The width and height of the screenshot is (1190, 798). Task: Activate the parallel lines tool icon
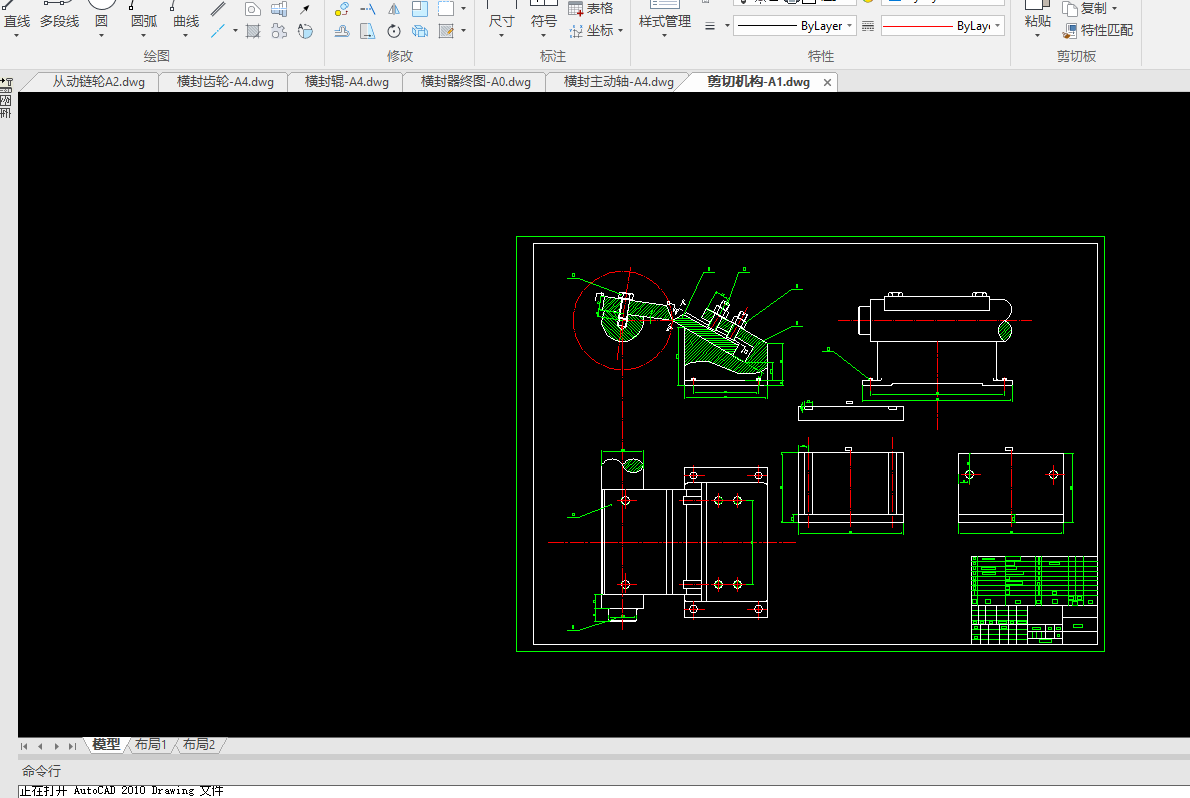tap(219, 8)
